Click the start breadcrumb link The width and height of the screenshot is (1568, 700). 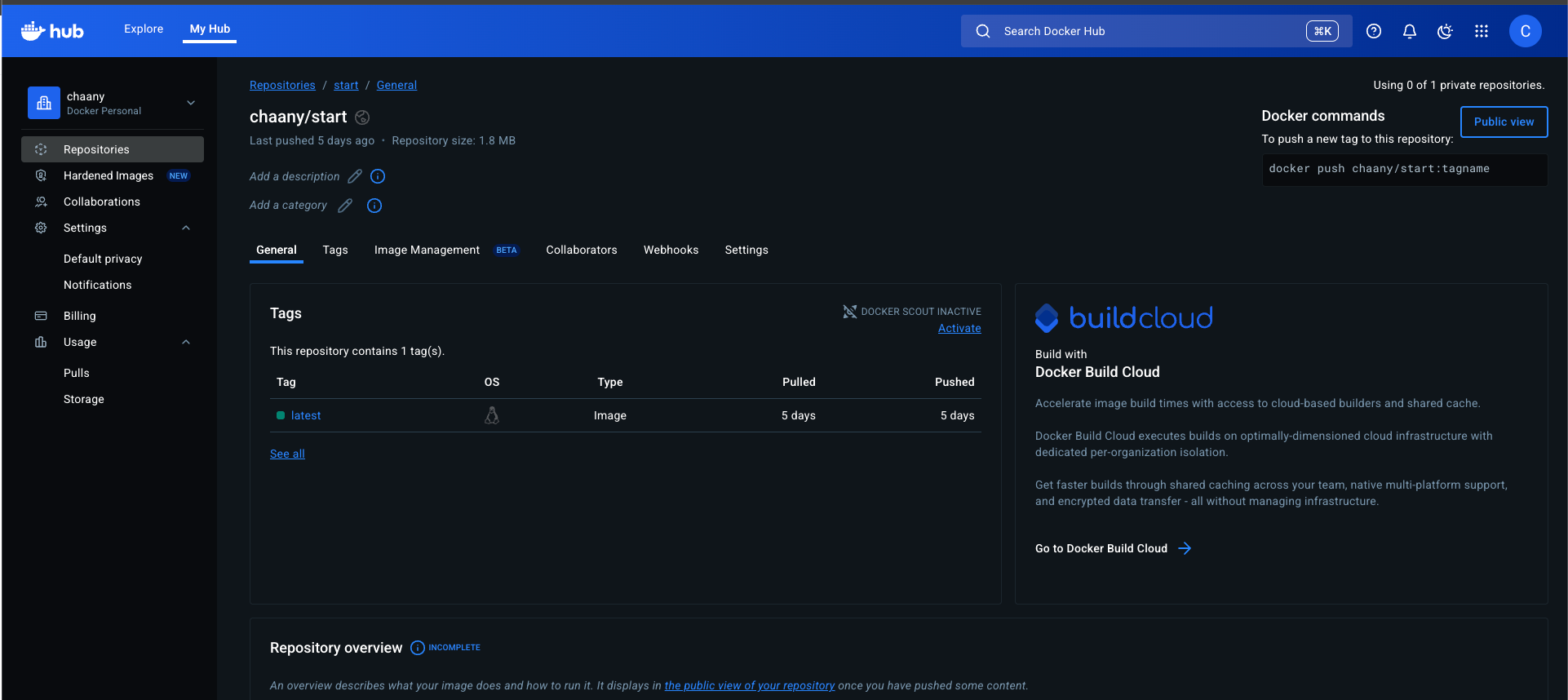346,85
